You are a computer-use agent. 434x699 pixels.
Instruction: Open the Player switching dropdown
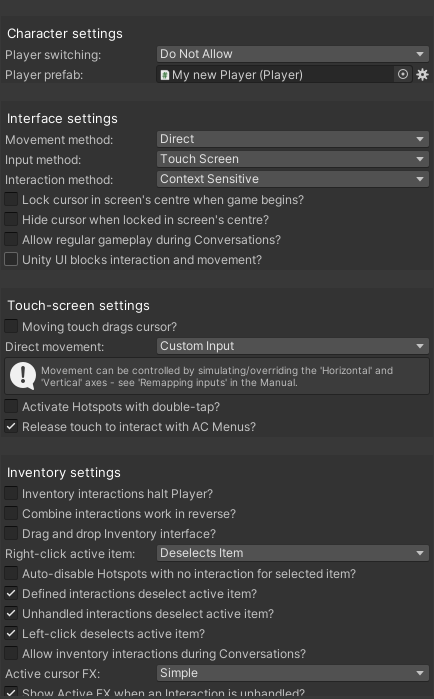293,54
